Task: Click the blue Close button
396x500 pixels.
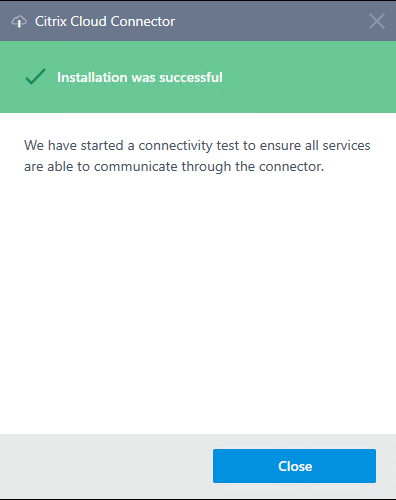Action: [294, 466]
